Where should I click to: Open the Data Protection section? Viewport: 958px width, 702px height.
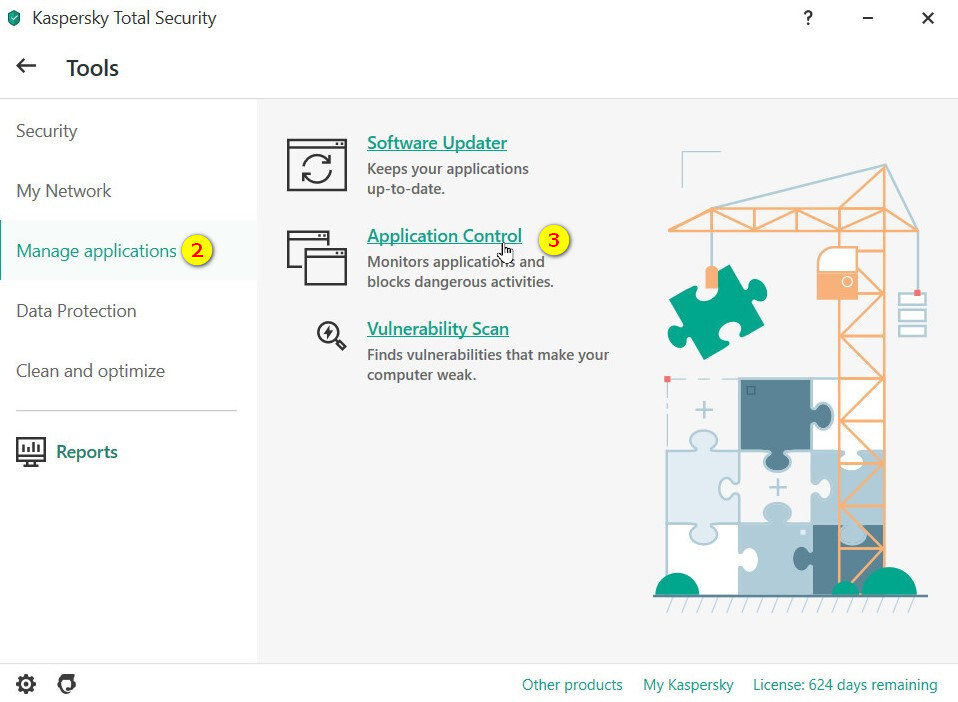pyautogui.click(x=76, y=311)
